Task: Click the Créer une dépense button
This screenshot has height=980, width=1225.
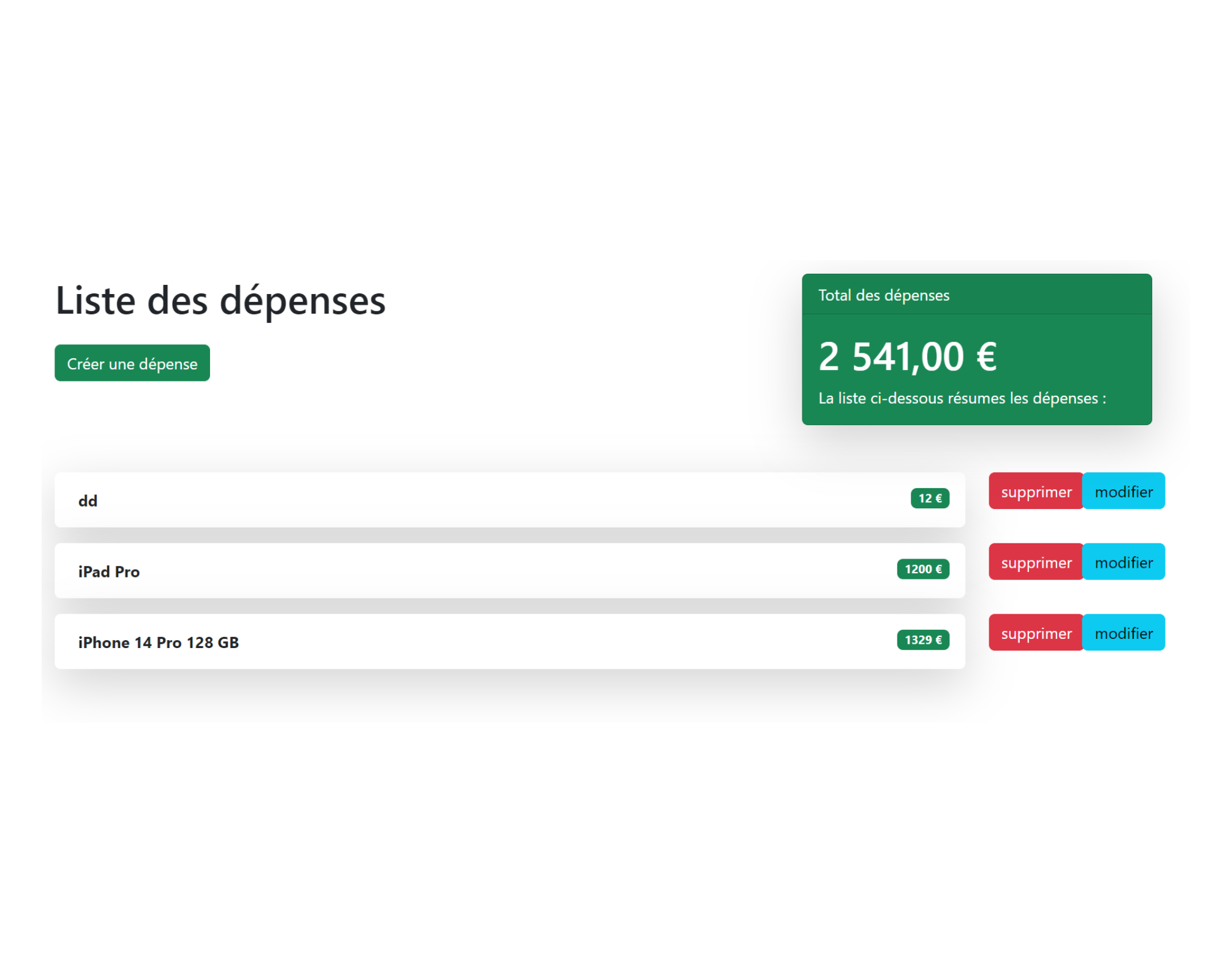Action: [132, 363]
